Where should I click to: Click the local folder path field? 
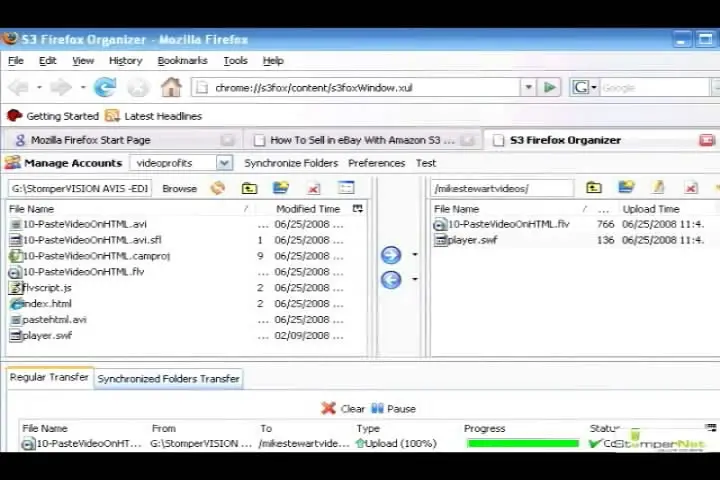click(x=80, y=188)
